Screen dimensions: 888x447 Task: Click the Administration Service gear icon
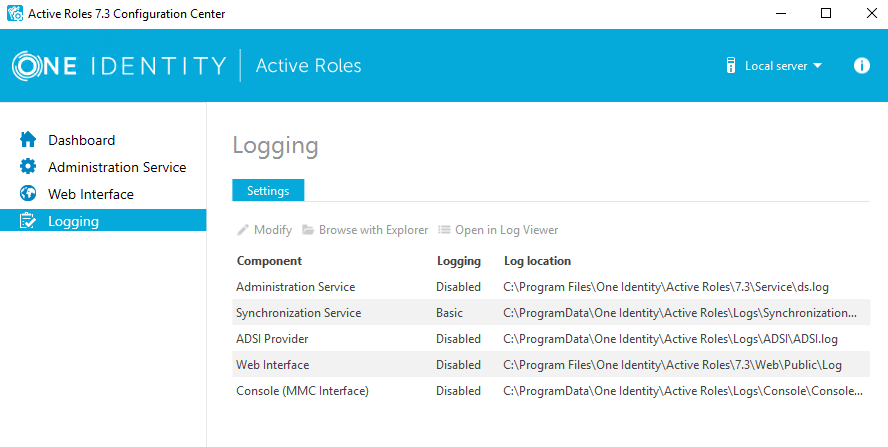tap(28, 167)
